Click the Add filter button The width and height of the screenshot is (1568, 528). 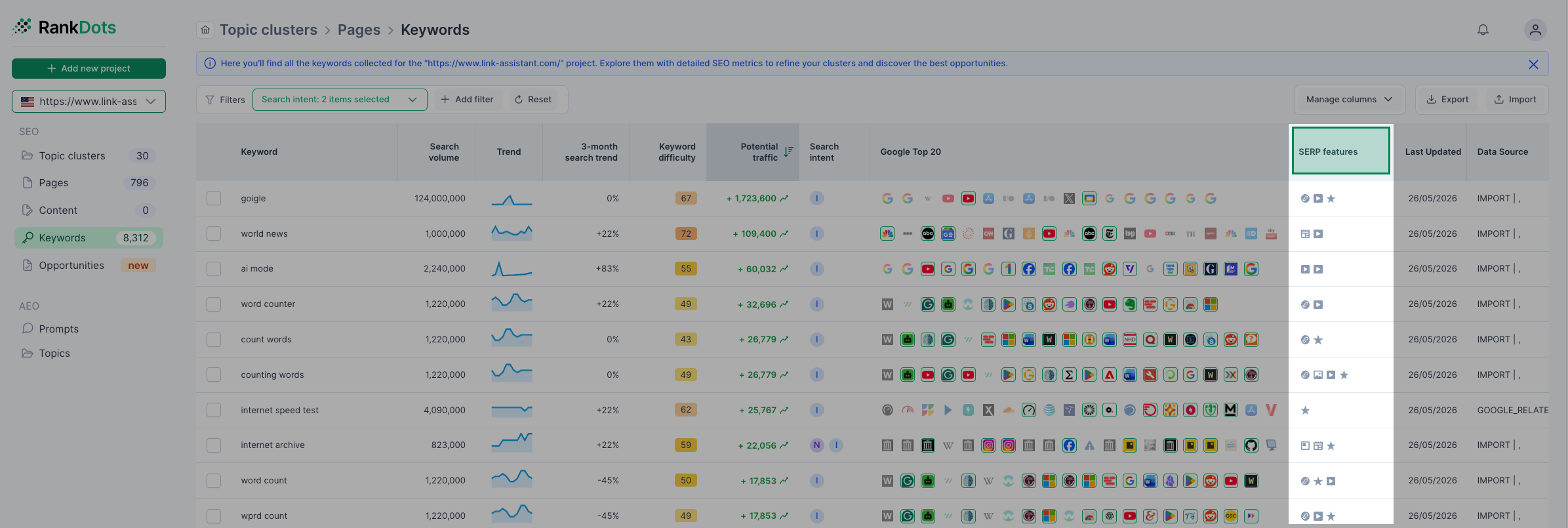[467, 100]
